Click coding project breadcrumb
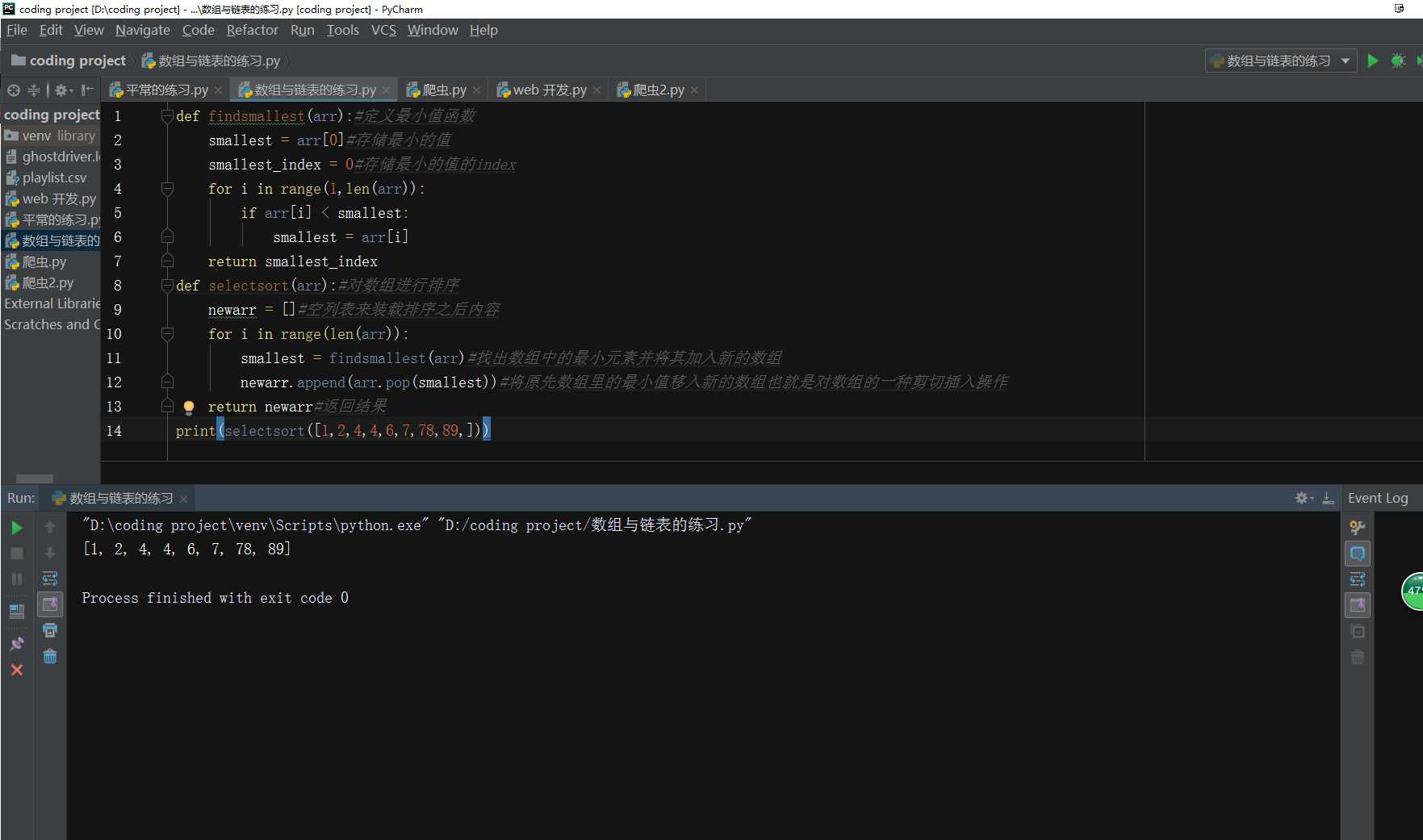 (x=69, y=61)
